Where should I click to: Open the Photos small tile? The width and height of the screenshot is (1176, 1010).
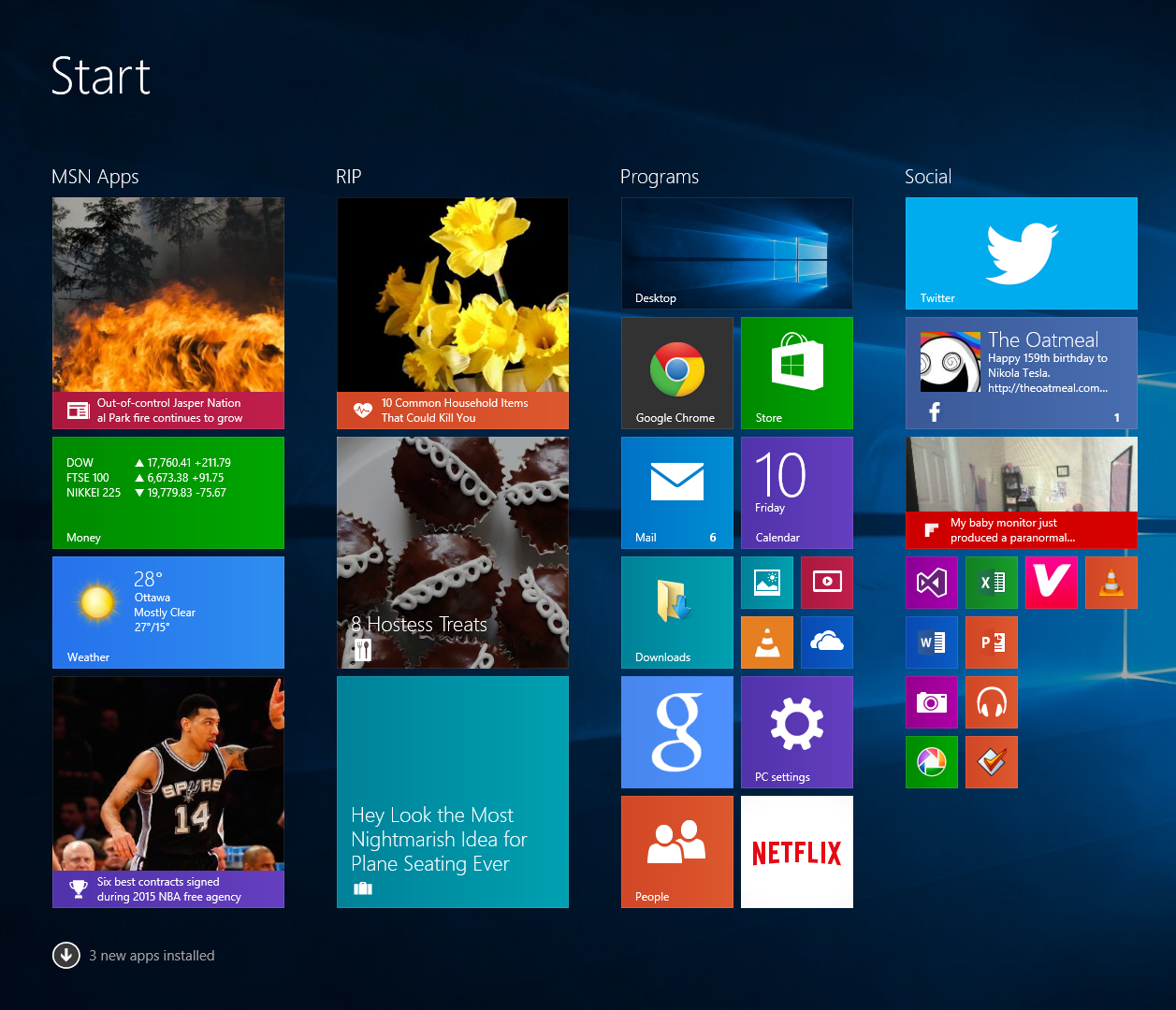pos(766,583)
